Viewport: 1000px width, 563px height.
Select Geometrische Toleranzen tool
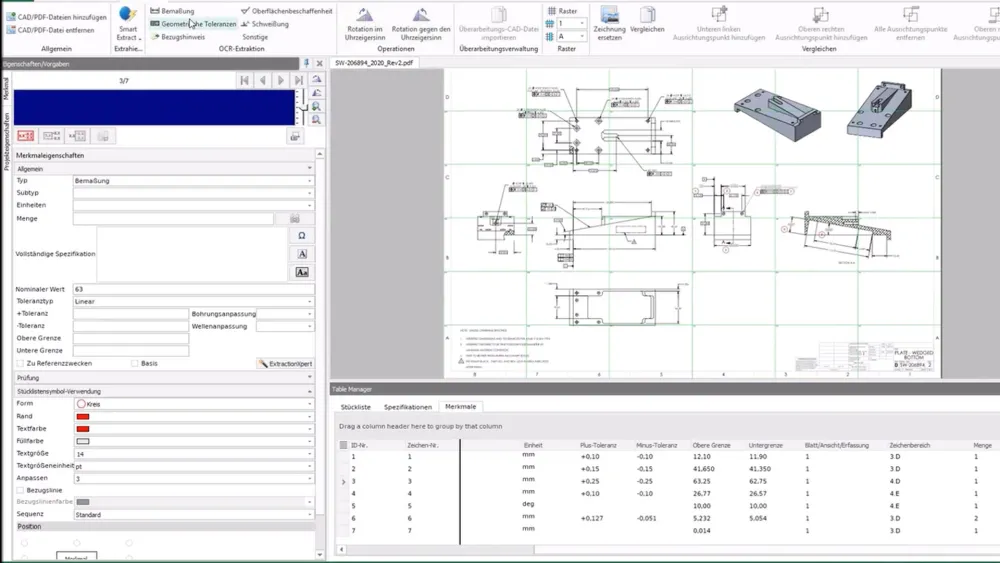(x=193, y=24)
